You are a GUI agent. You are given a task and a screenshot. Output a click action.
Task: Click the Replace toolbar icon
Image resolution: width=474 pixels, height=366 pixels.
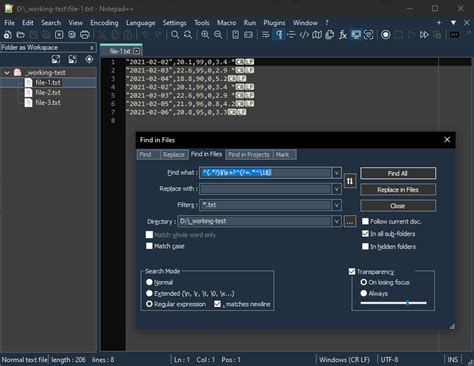pos(188,35)
